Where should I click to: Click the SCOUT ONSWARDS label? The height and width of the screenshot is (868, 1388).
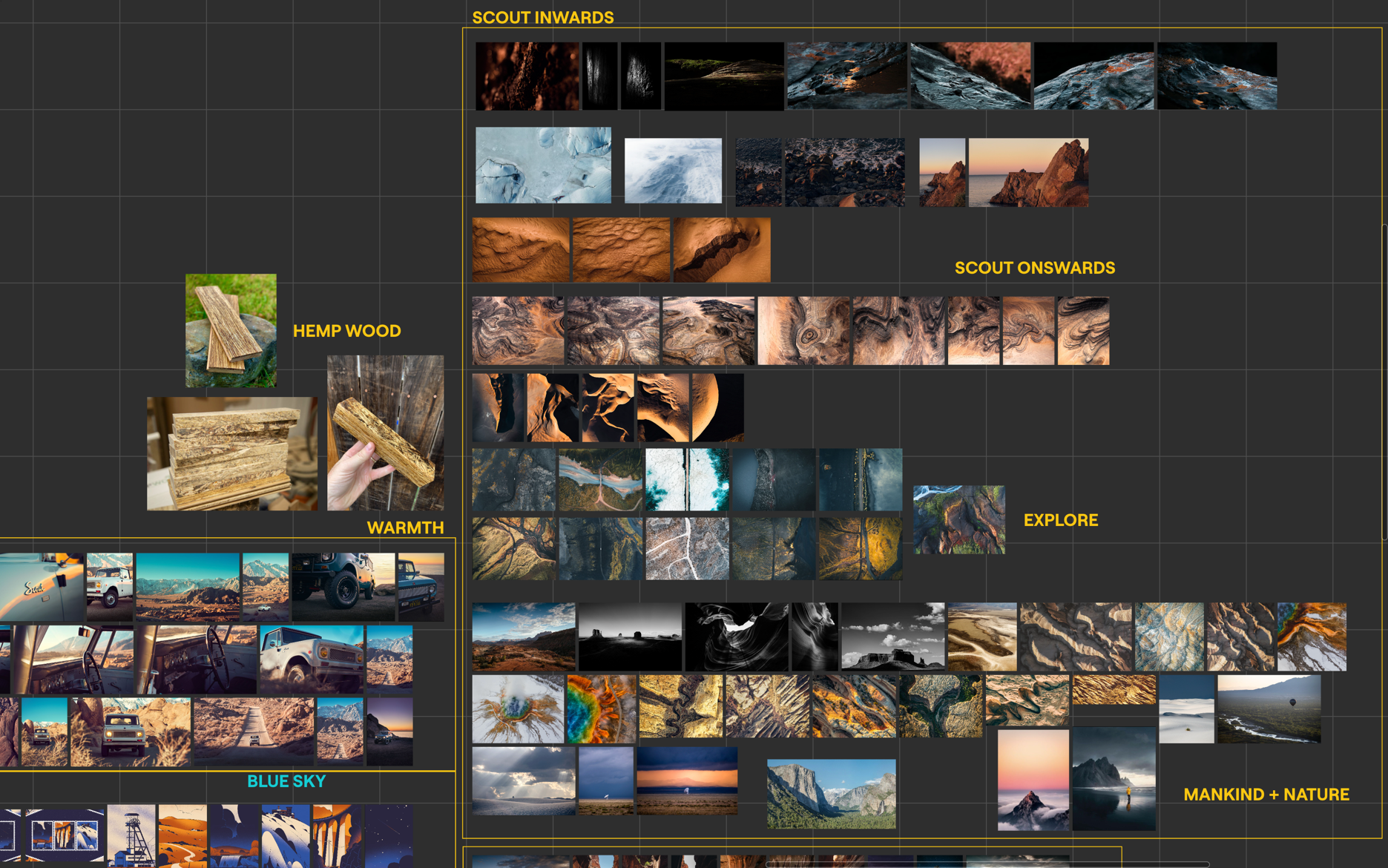coord(1034,268)
